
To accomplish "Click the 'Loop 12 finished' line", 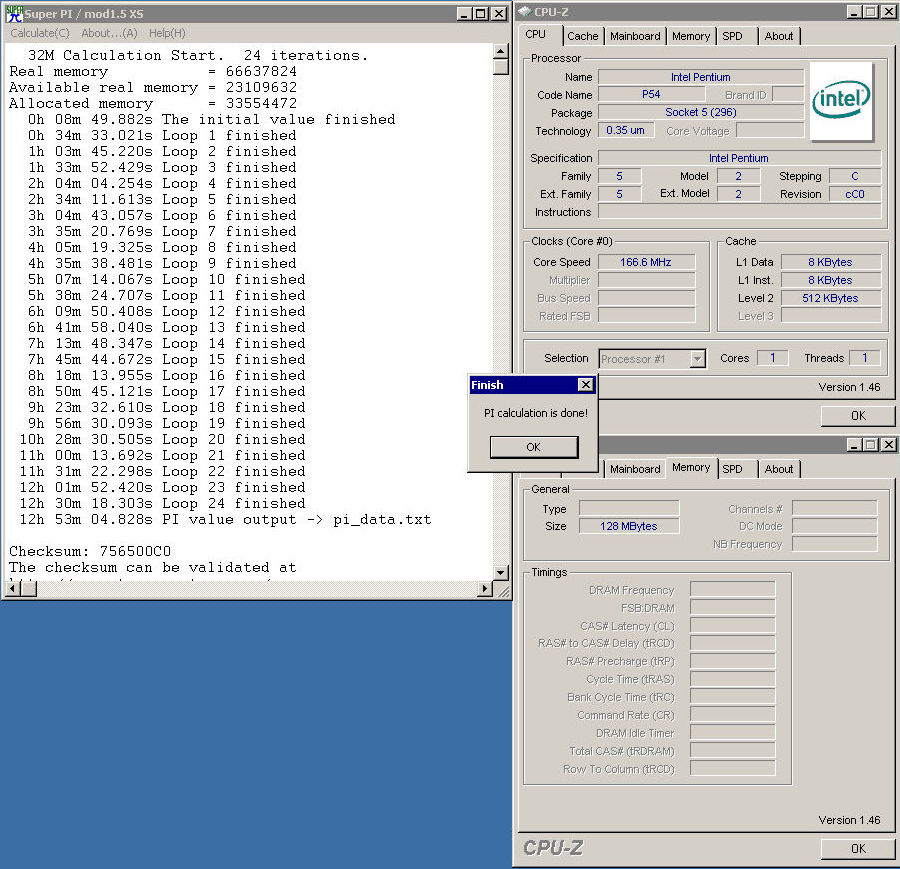I will pos(166,311).
